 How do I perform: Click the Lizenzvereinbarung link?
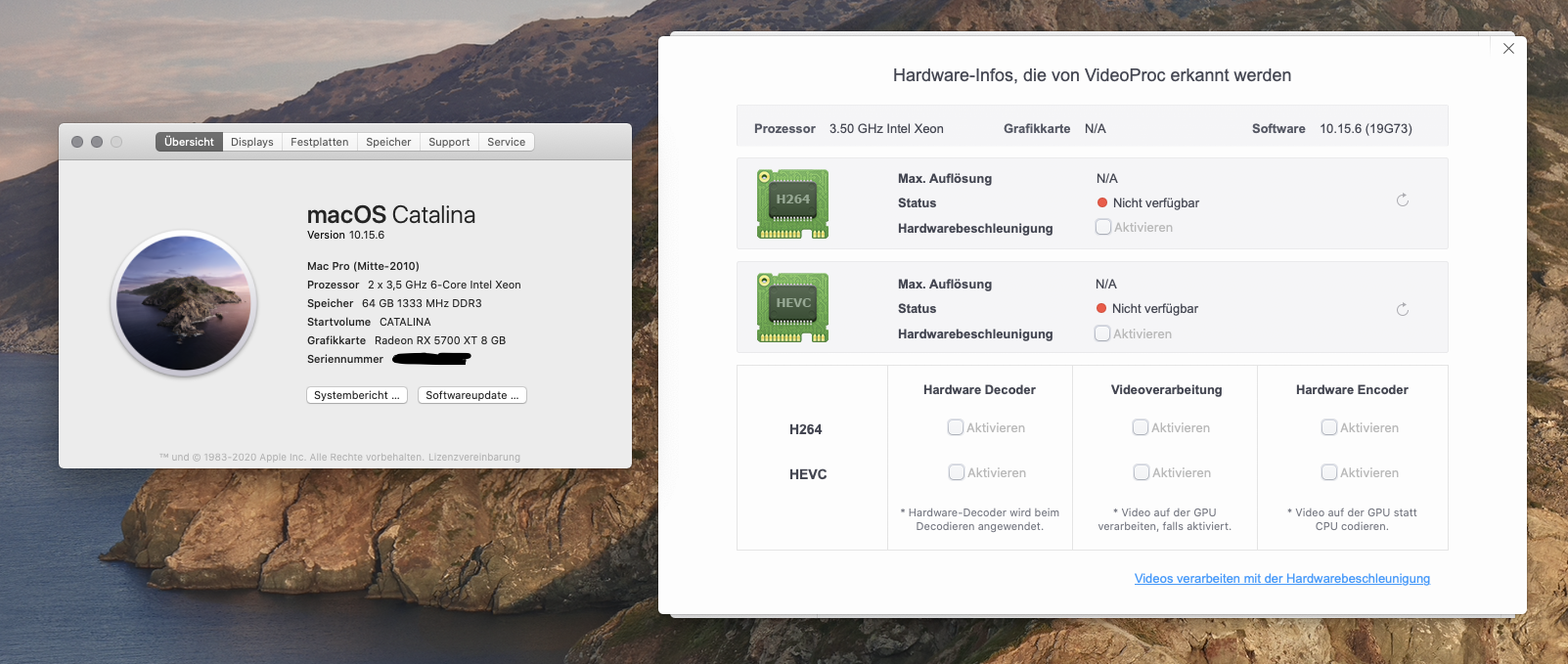pos(474,457)
